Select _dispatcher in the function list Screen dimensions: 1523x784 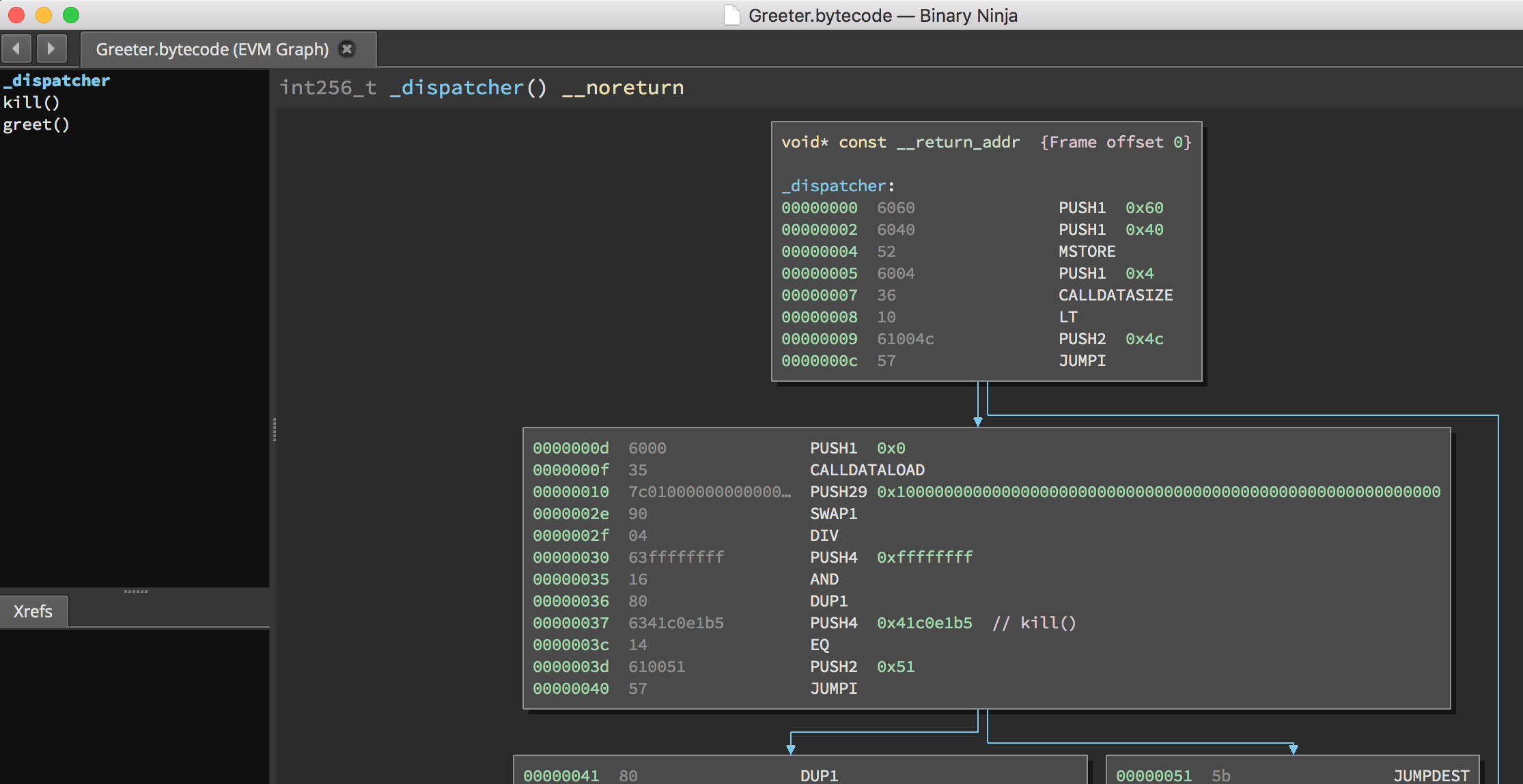[57, 81]
